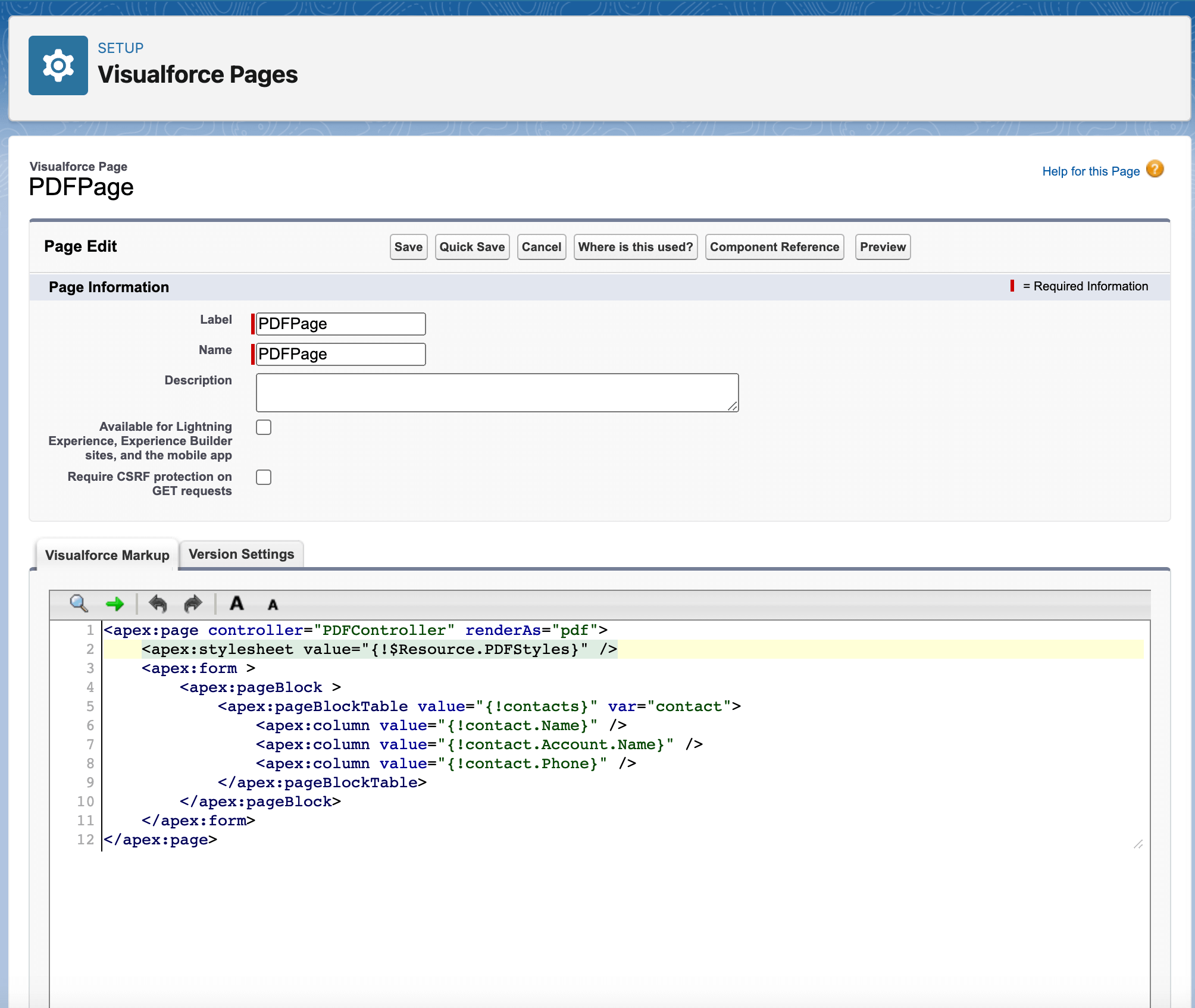The width and height of the screenshot is (1195, 1008).
Task: Click the green go-to-line arrow icon
Action: tap(115, 604)
